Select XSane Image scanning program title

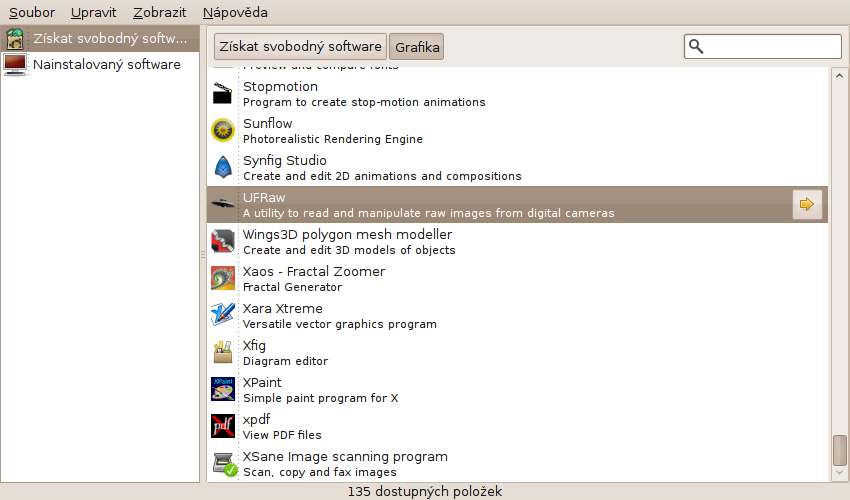click(345, 457)
